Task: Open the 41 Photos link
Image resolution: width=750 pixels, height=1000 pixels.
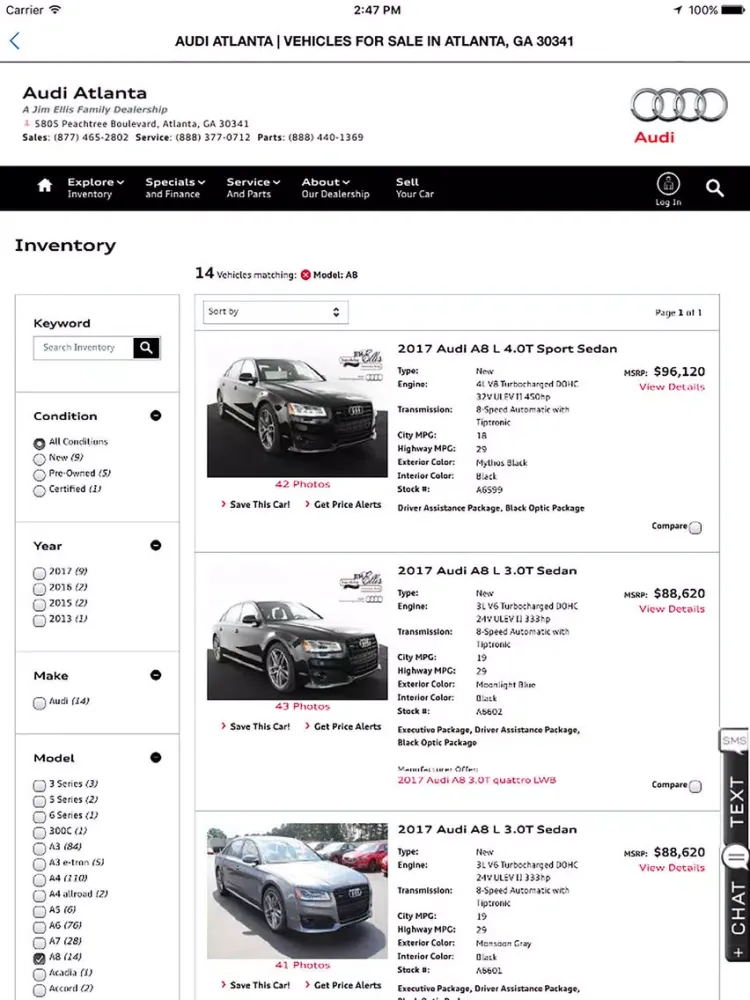Action: [302, 966]
